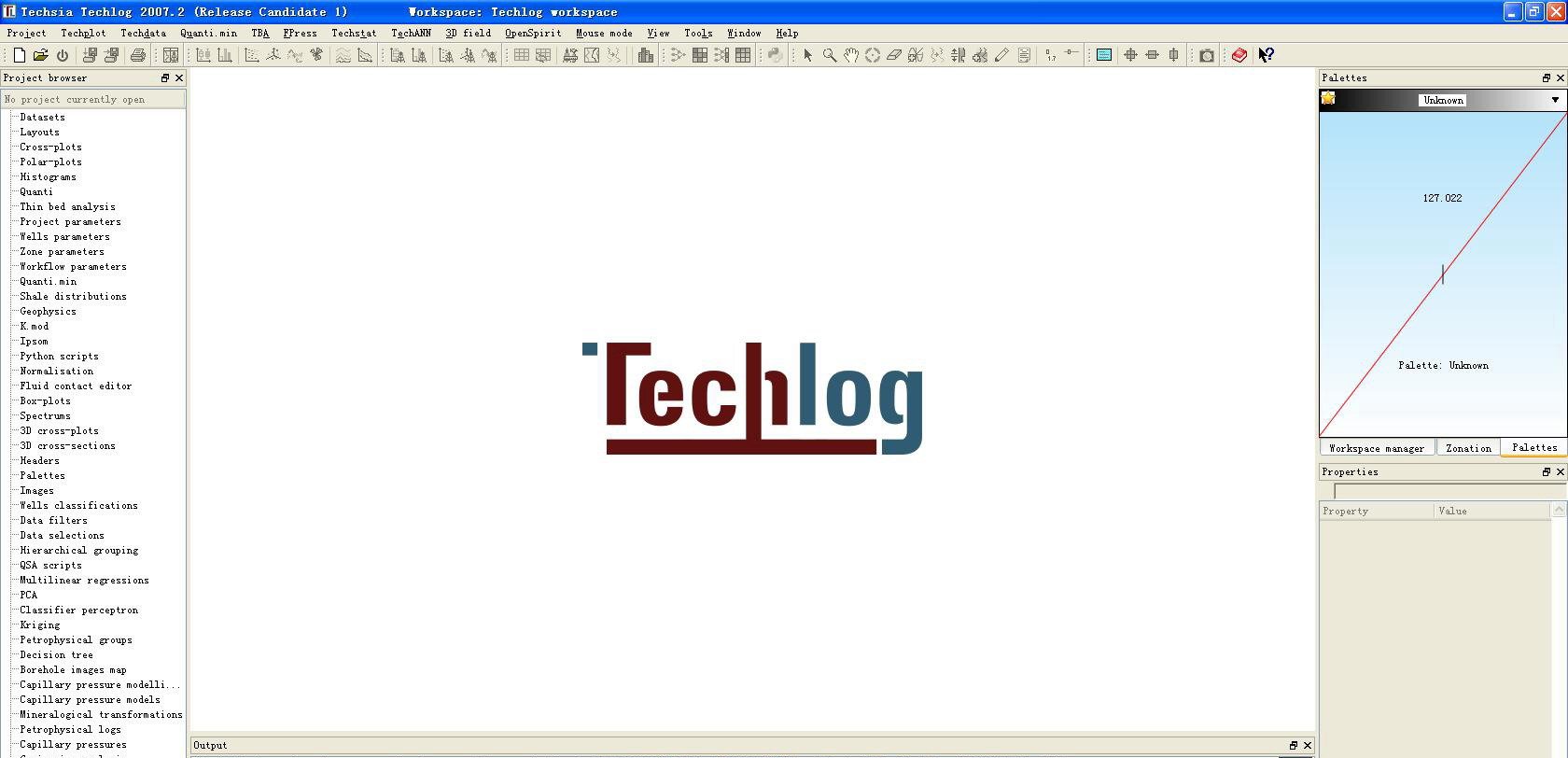Image resolution: width=1568 pixels, height=758 pixels.
Task: Float the Palettes panel
Action: point(1546,78)
